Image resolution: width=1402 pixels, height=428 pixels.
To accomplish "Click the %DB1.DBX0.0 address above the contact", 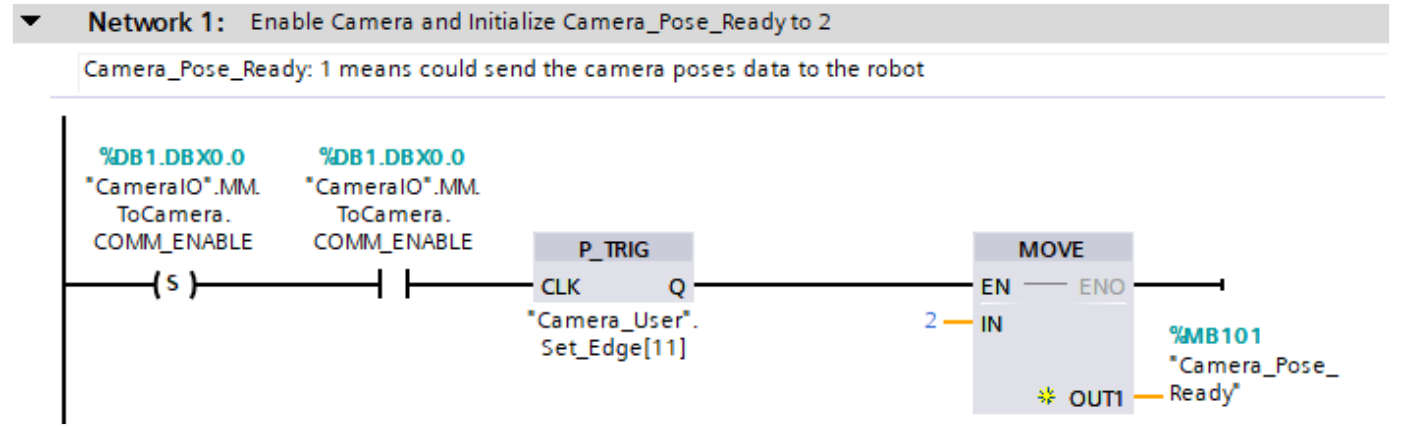I will (392, 158).
